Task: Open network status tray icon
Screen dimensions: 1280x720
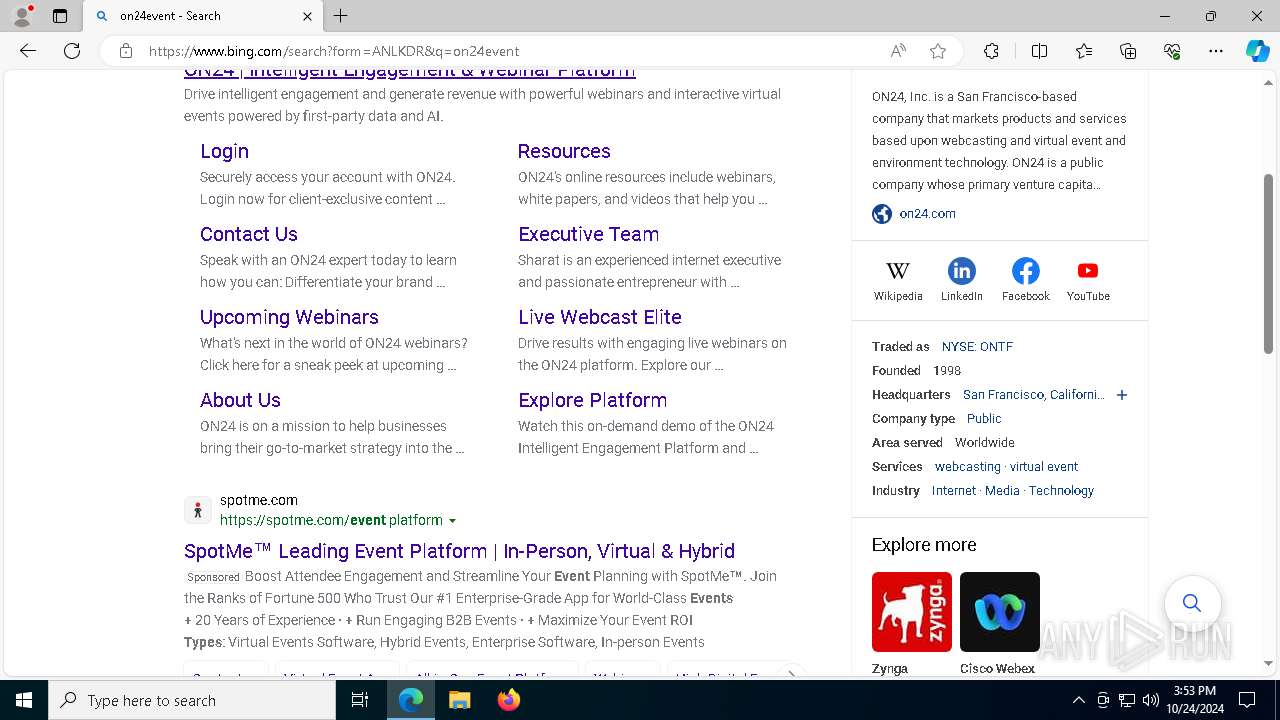Action: pyautogui.click(x=1126, y=700)
